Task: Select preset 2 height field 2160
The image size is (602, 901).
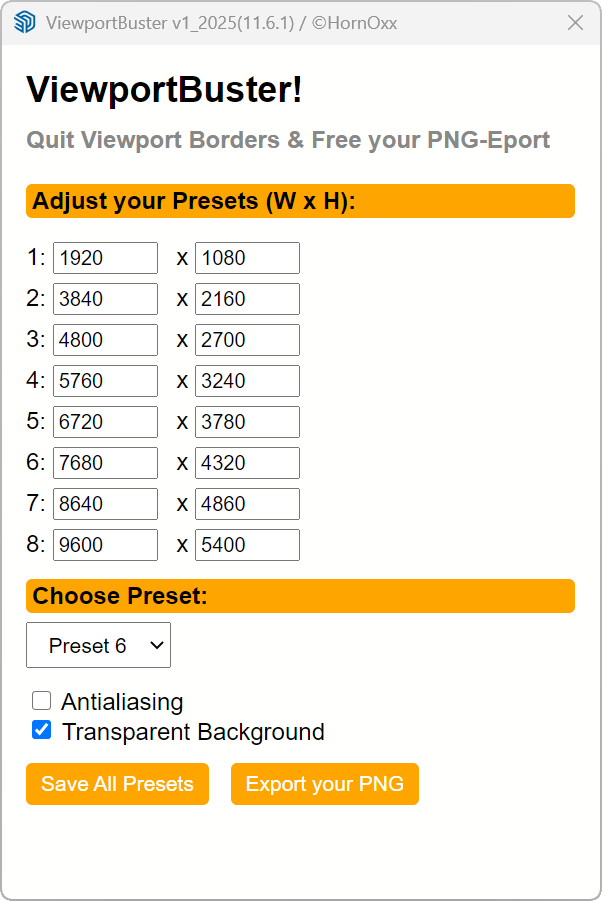Action: 247,299
